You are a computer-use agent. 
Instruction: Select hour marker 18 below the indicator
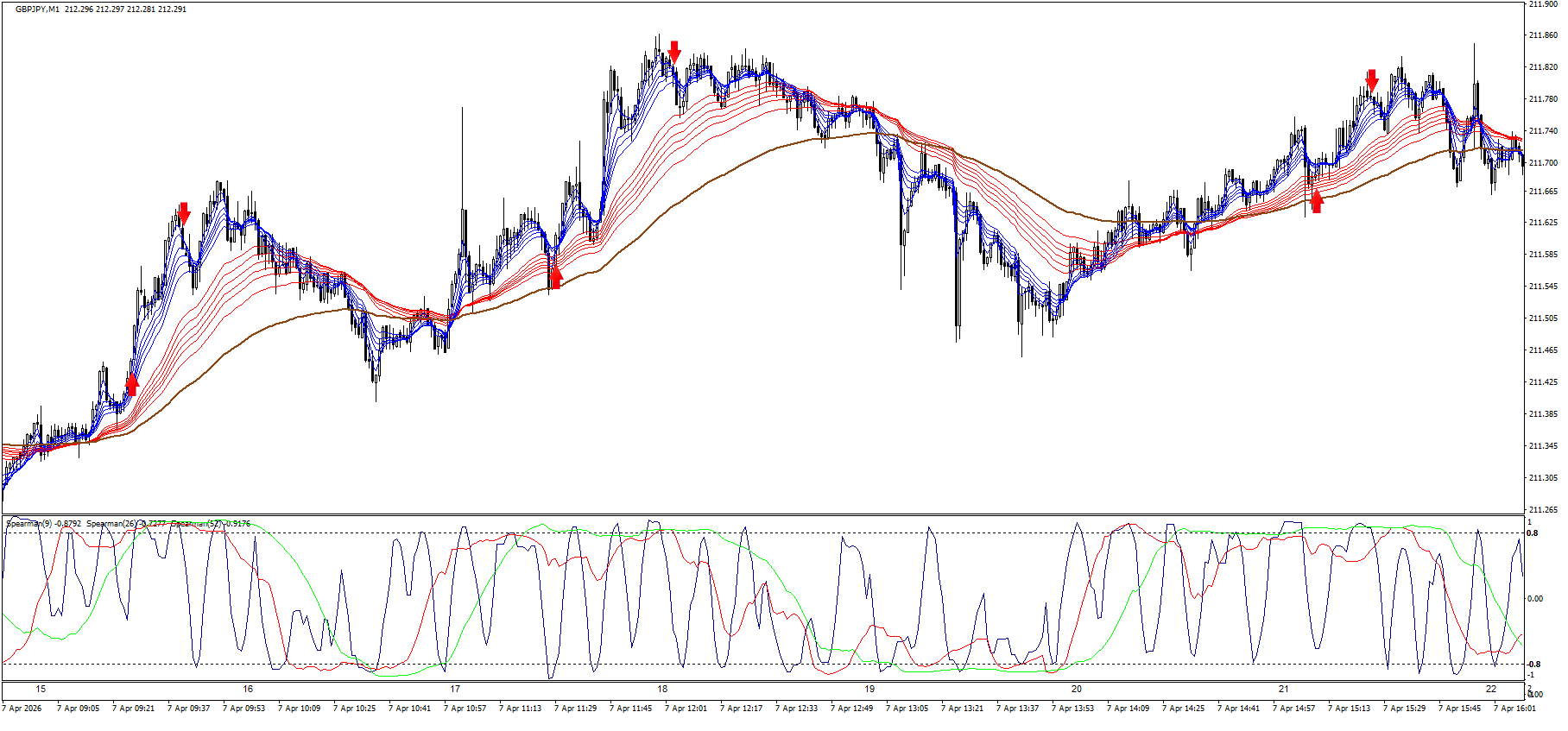click(x=662, y=689)
